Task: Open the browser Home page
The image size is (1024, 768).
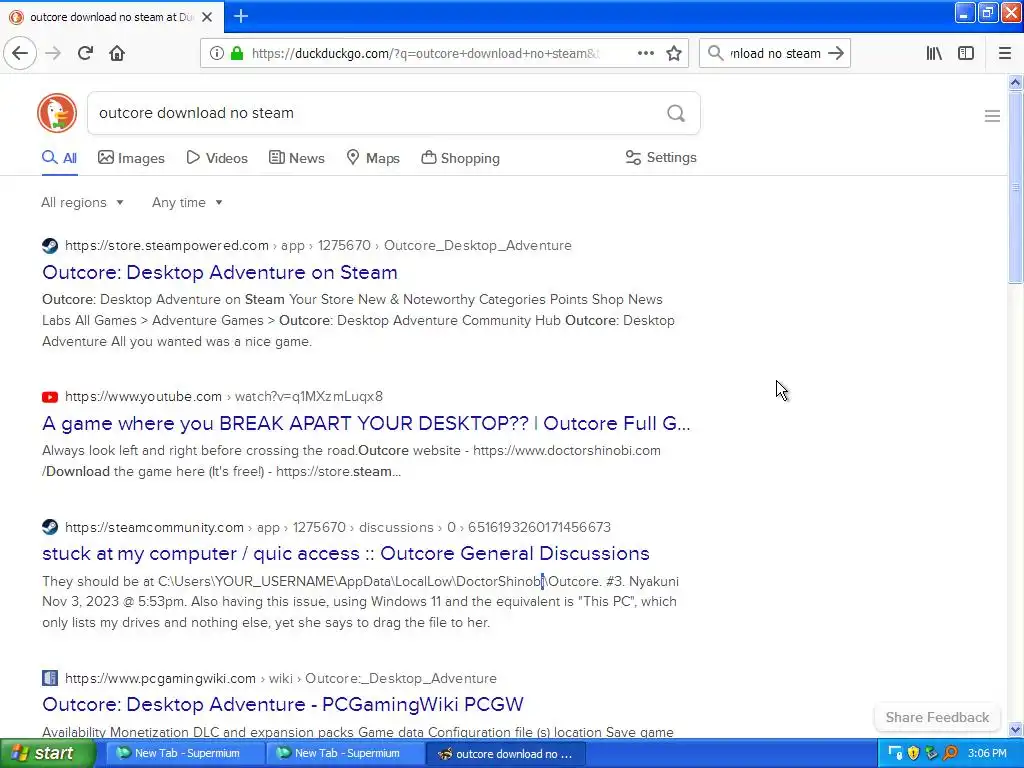Action: [117, 53]
